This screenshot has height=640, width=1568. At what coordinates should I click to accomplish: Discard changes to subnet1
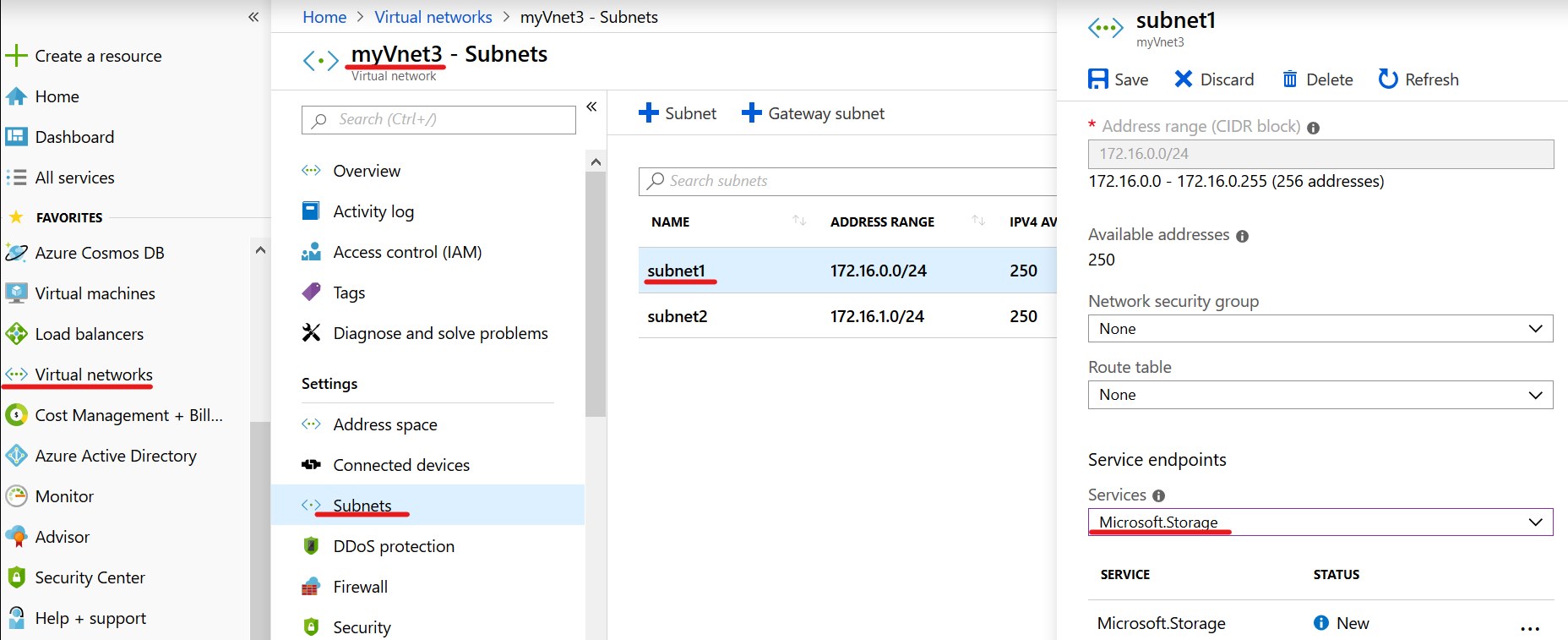[1214, 79]
